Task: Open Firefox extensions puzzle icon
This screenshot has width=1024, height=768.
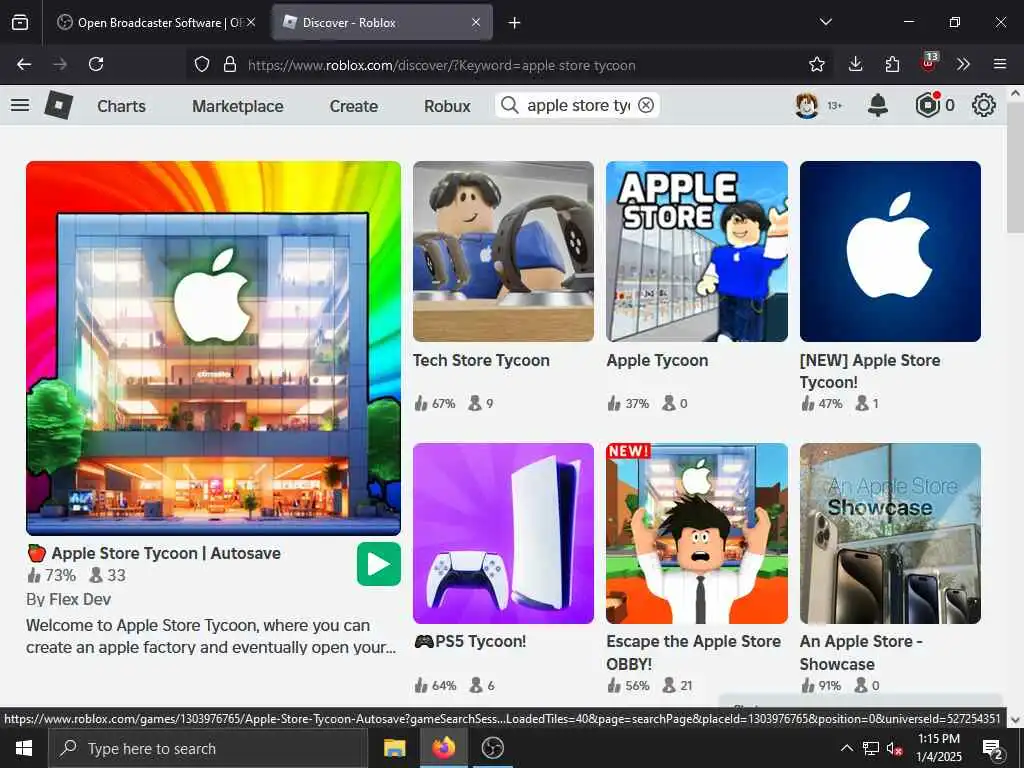Action: pos(892,64)
